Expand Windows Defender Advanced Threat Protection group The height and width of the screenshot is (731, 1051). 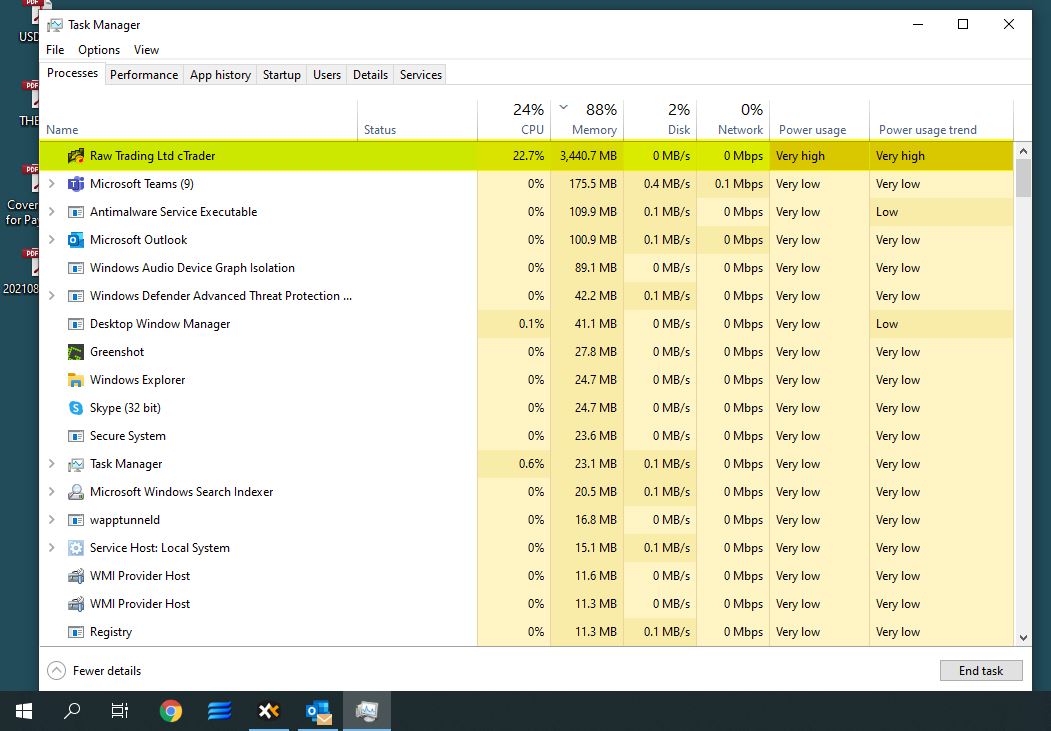pos(52,295)
